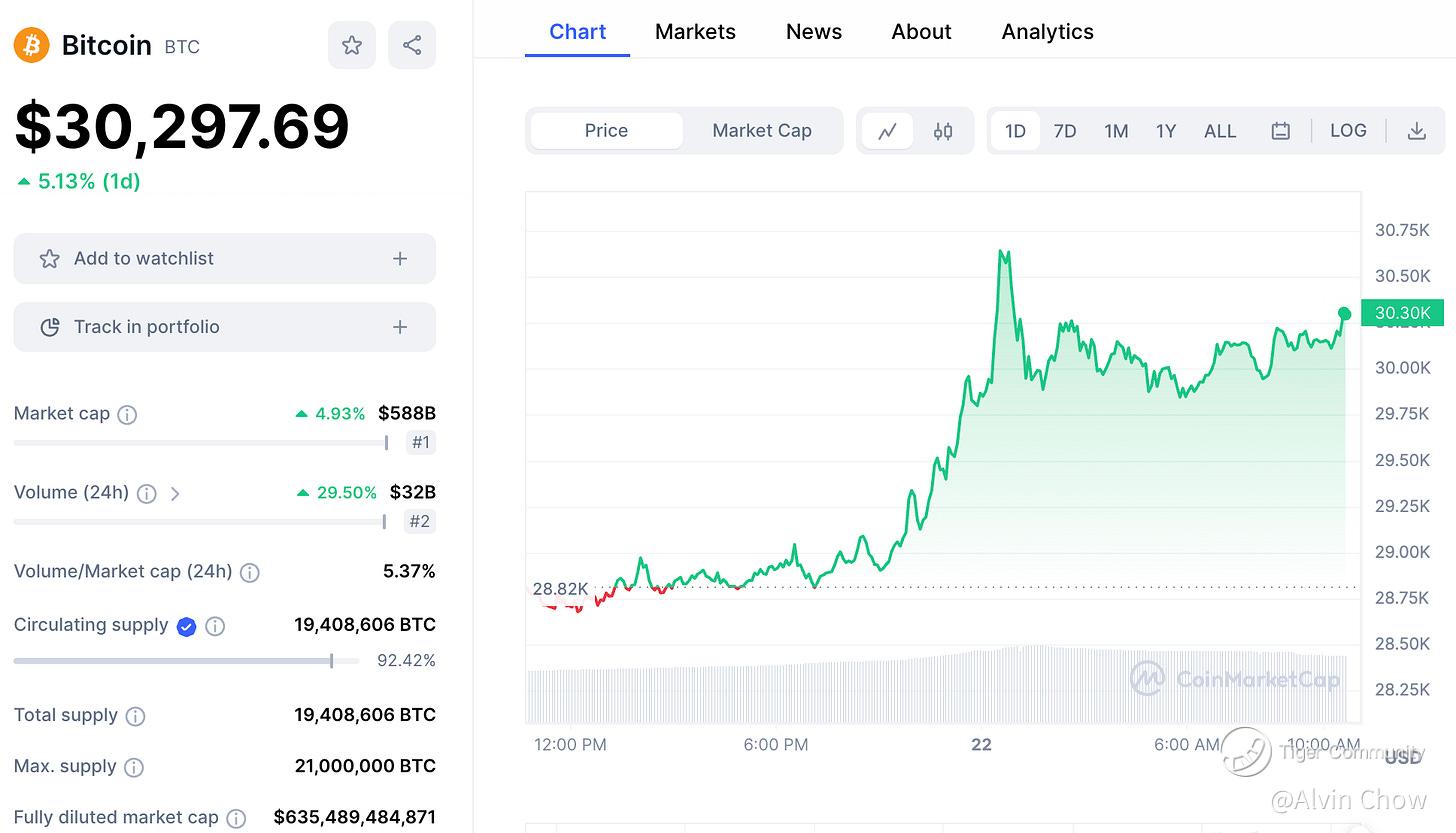Switch to line chart view

click(x=887, y=131)
